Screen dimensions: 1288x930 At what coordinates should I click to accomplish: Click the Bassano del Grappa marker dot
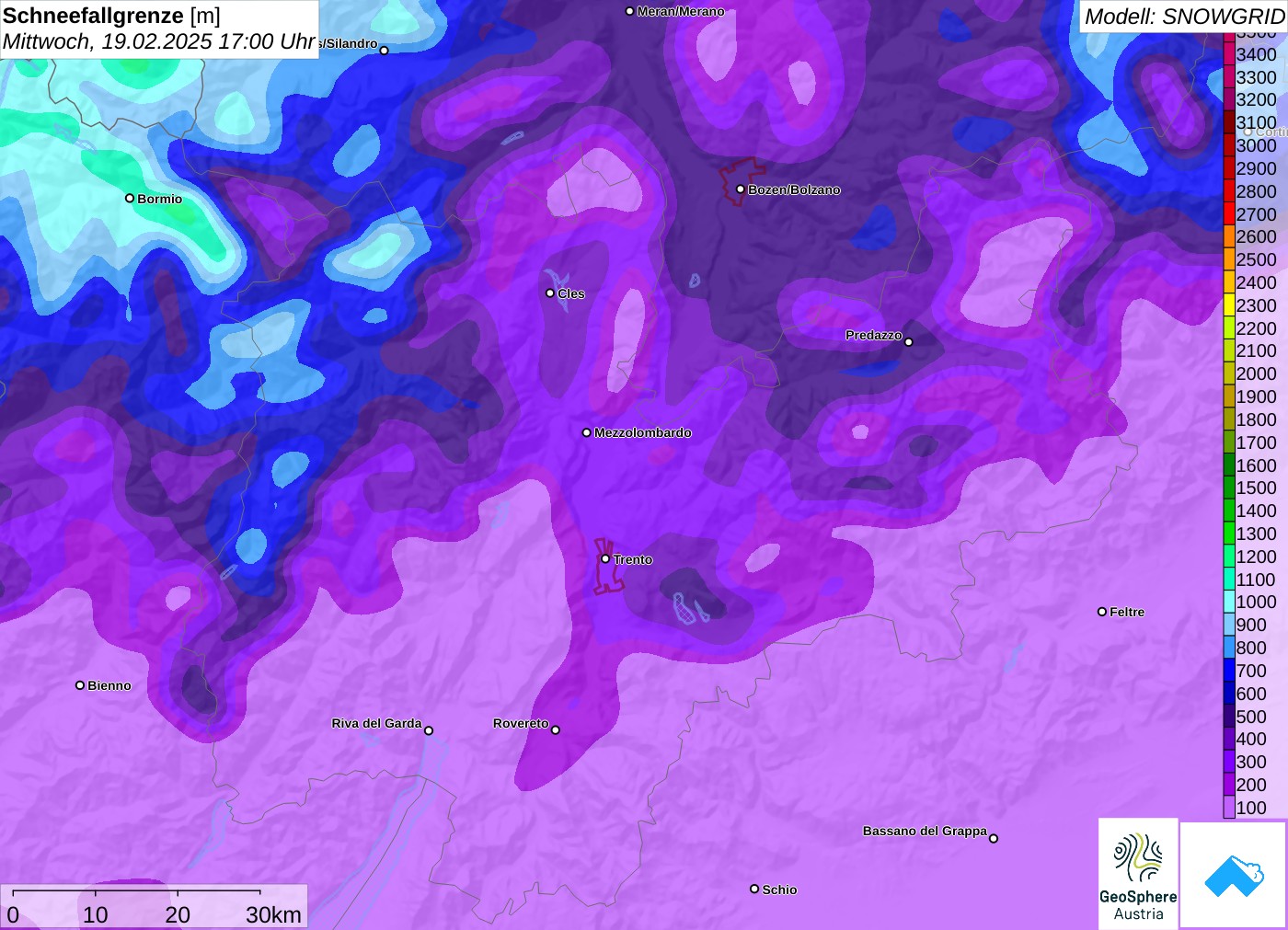(994, 838)
